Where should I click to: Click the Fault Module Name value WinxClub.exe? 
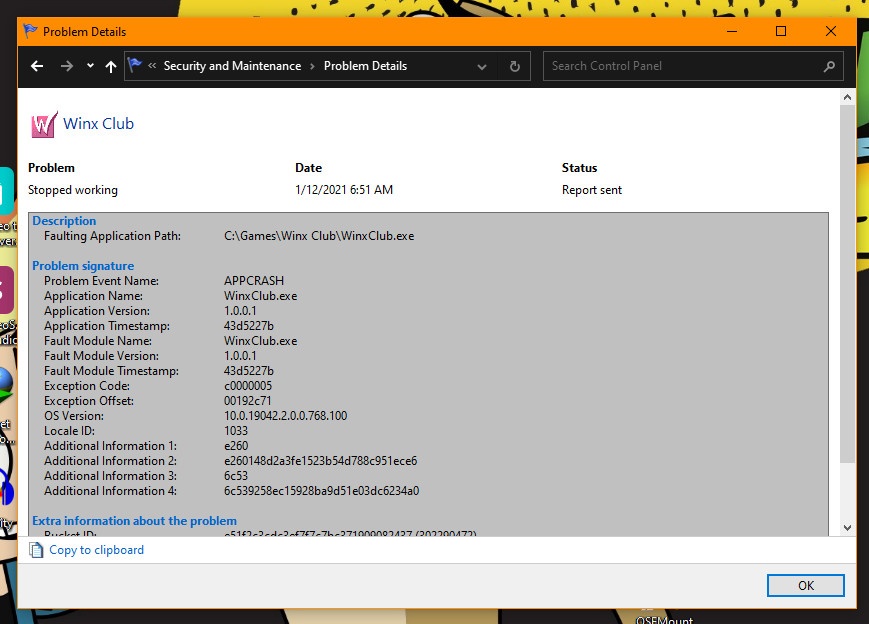pyautogui.click(x=260, y=340)
